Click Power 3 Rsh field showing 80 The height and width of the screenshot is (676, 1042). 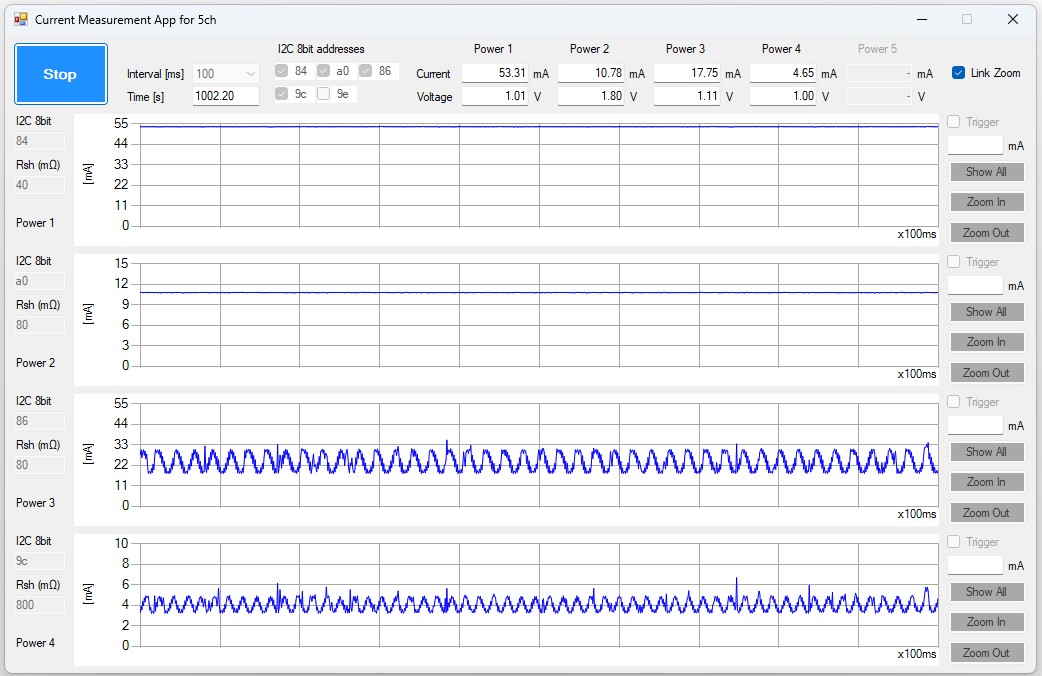[x=39, y=465]
